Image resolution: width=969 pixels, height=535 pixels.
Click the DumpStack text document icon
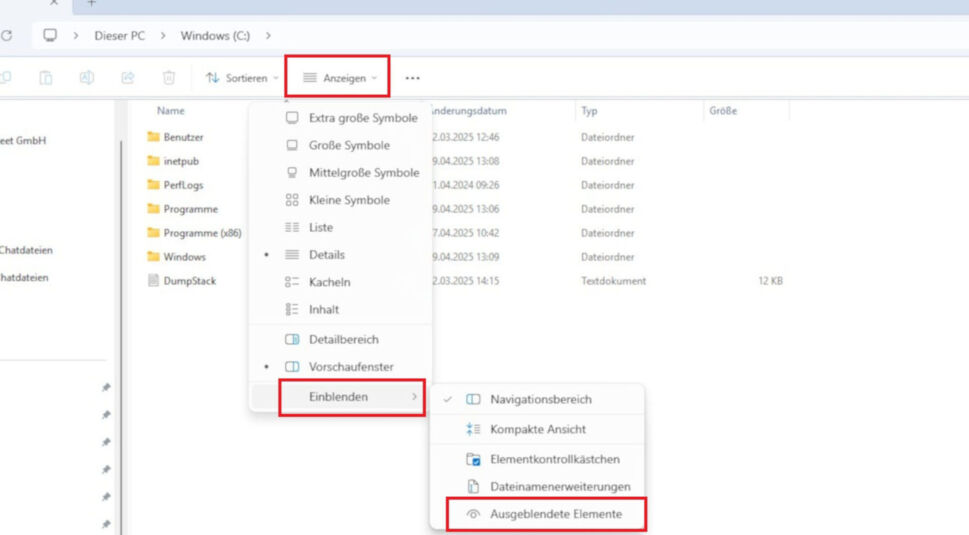(x=153, y=281)
